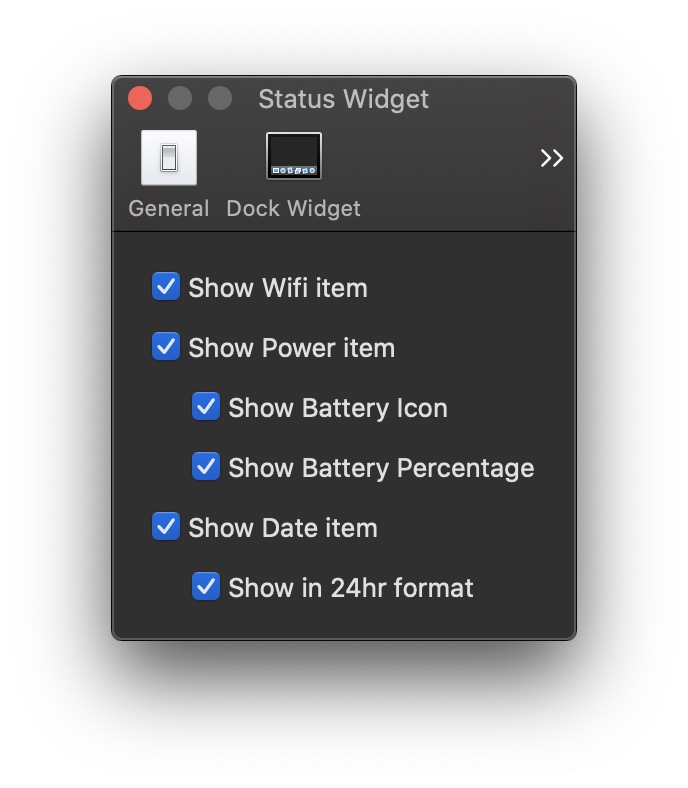Open the Dock Widget preview icon
Viewport: 688px width, 788px height.
[294, 157]
